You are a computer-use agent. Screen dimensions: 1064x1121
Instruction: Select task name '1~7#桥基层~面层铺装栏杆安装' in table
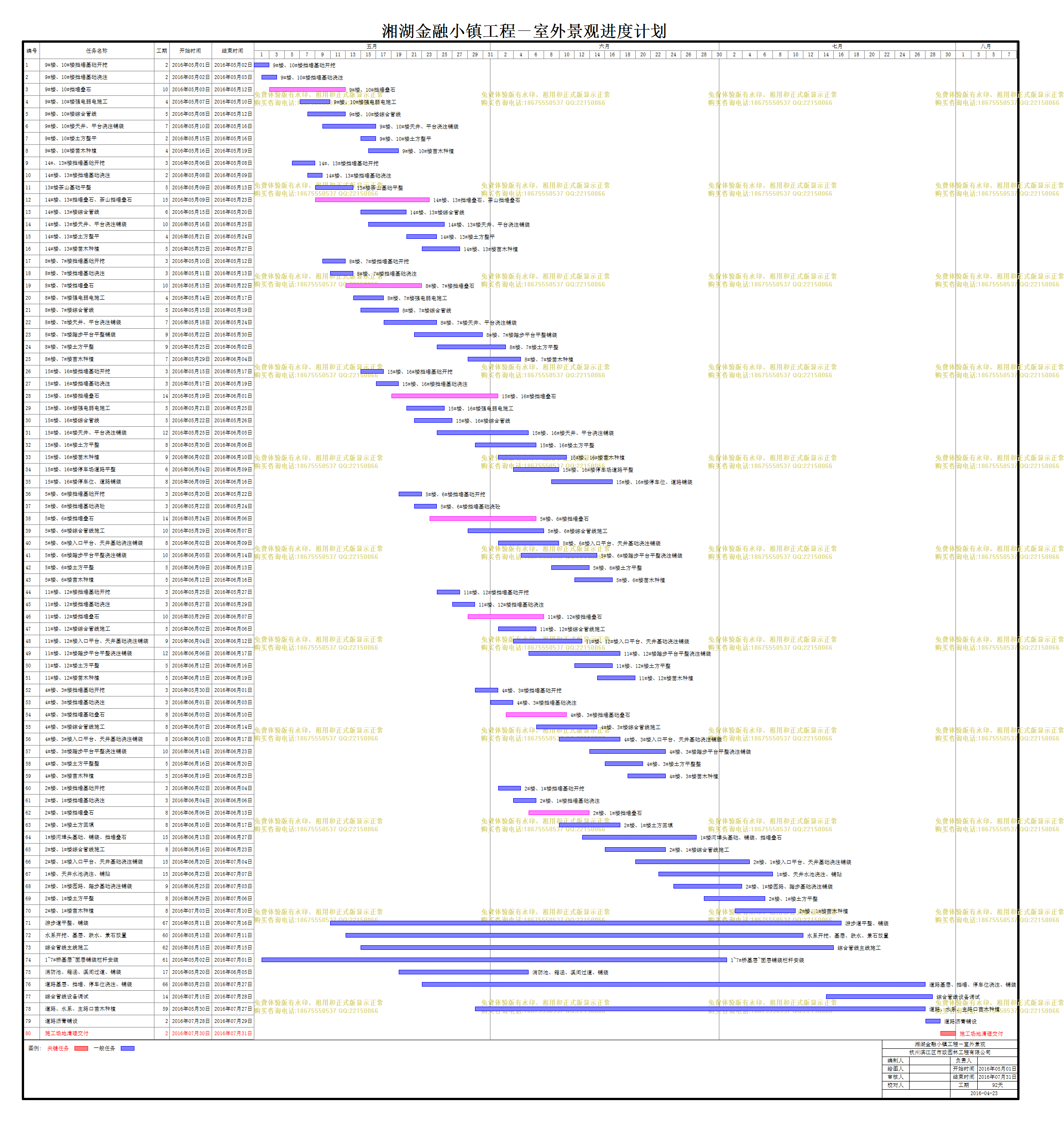[82, 960]
